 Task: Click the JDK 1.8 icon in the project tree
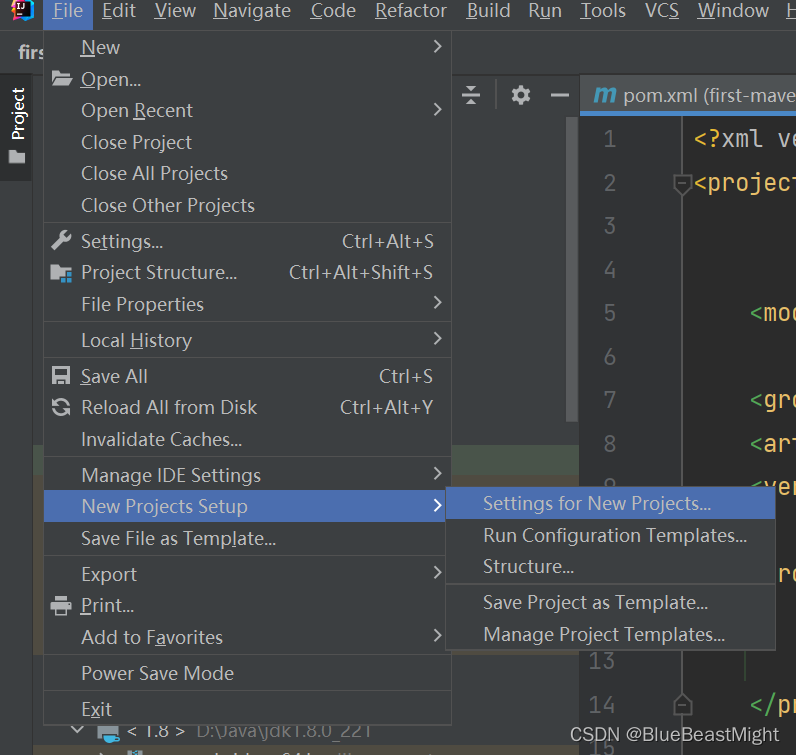click(108, 733)
